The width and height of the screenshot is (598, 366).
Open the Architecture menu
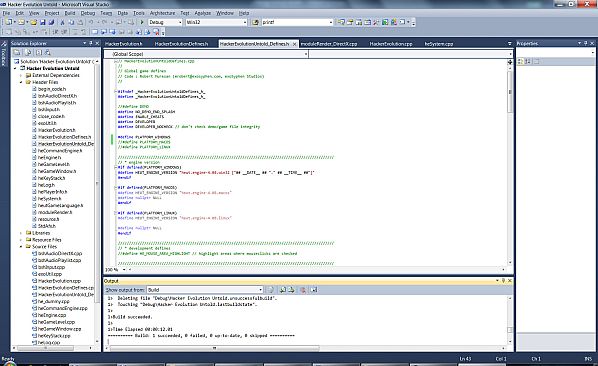pos(162,13)
